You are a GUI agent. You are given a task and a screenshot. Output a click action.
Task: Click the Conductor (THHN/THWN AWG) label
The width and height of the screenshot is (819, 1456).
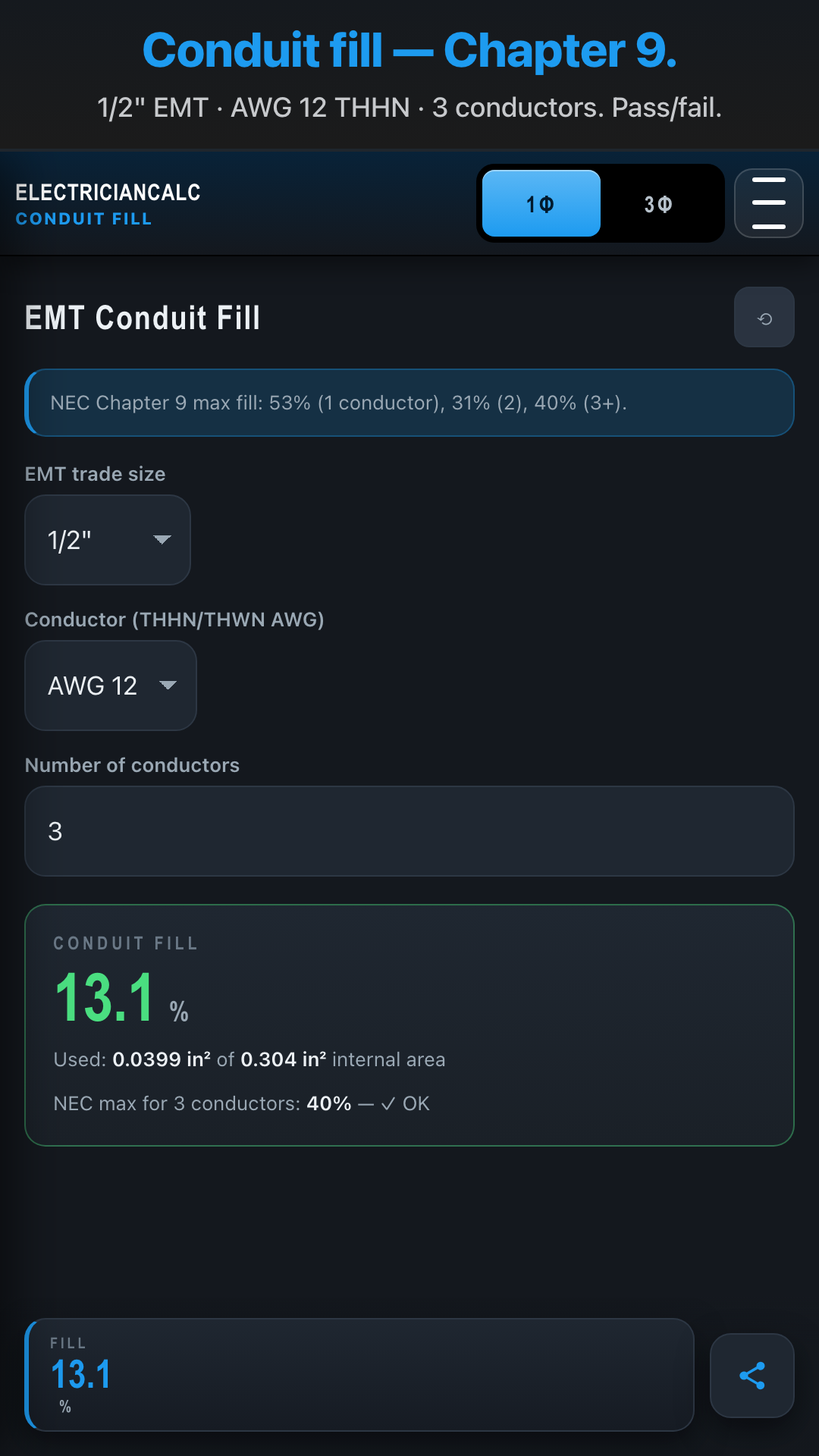click(174, 620)
